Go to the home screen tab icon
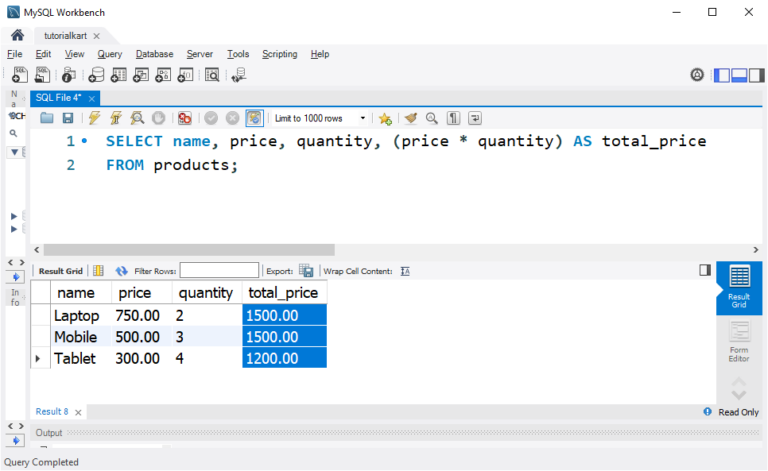The image size is (768, 471). (x=17, y=35)
